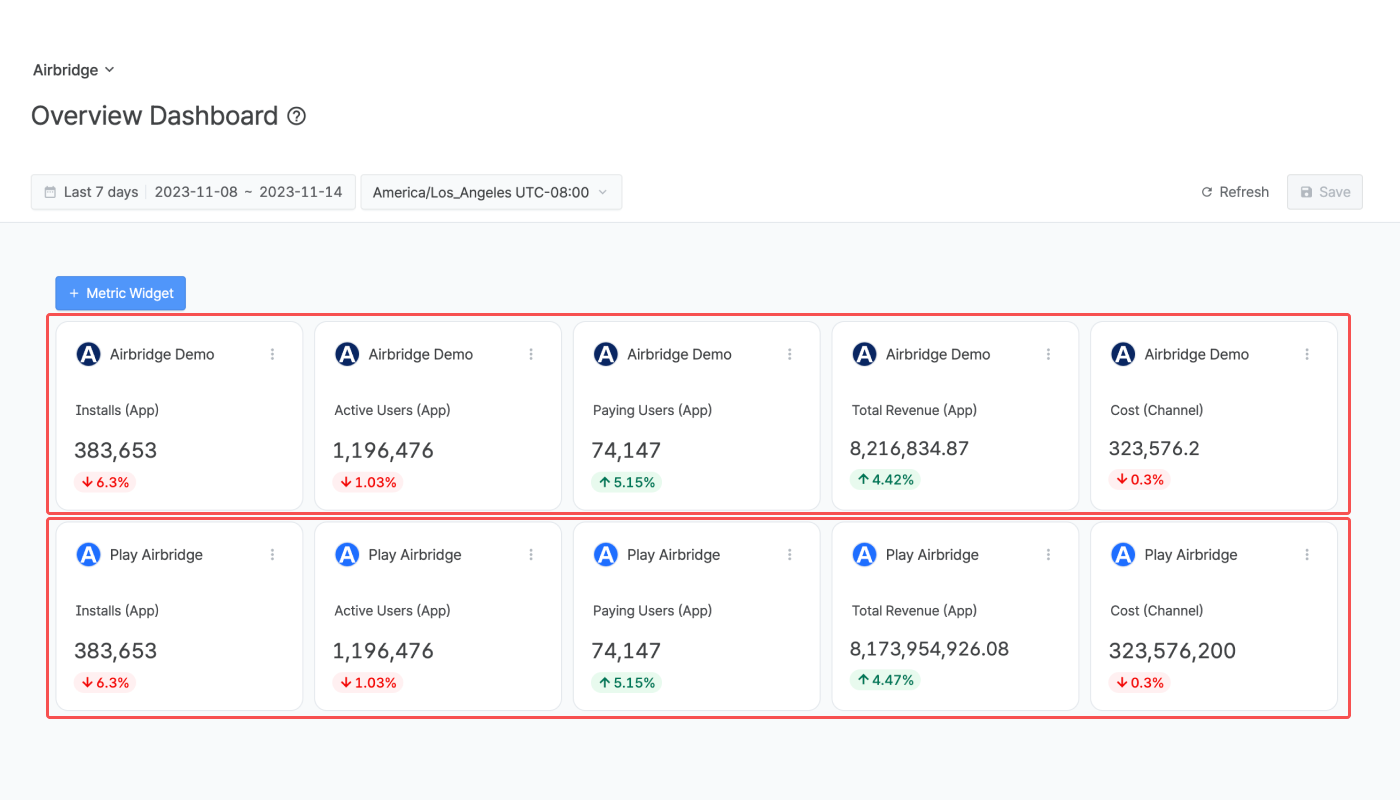The image size is (1400, 800).
Task: Open options menu on Airbridge Demo Paying Users card
Action: (x=790, y=354)
